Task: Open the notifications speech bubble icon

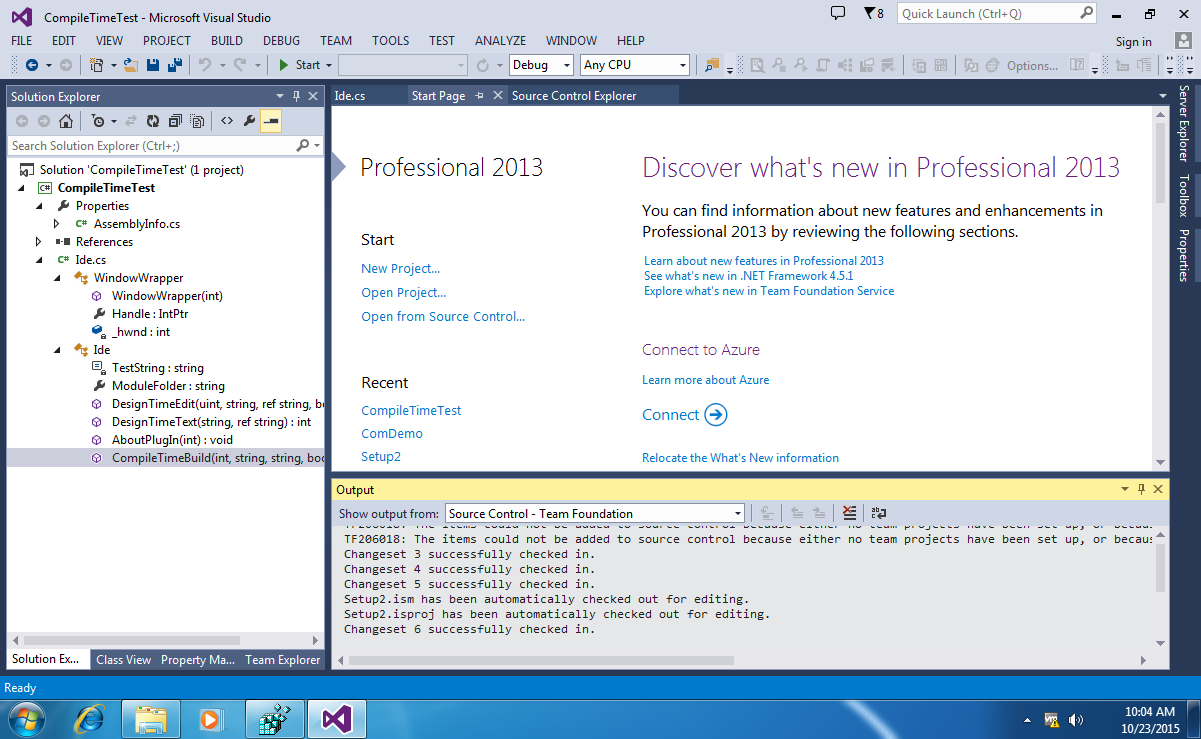Action: click(839, 13)
